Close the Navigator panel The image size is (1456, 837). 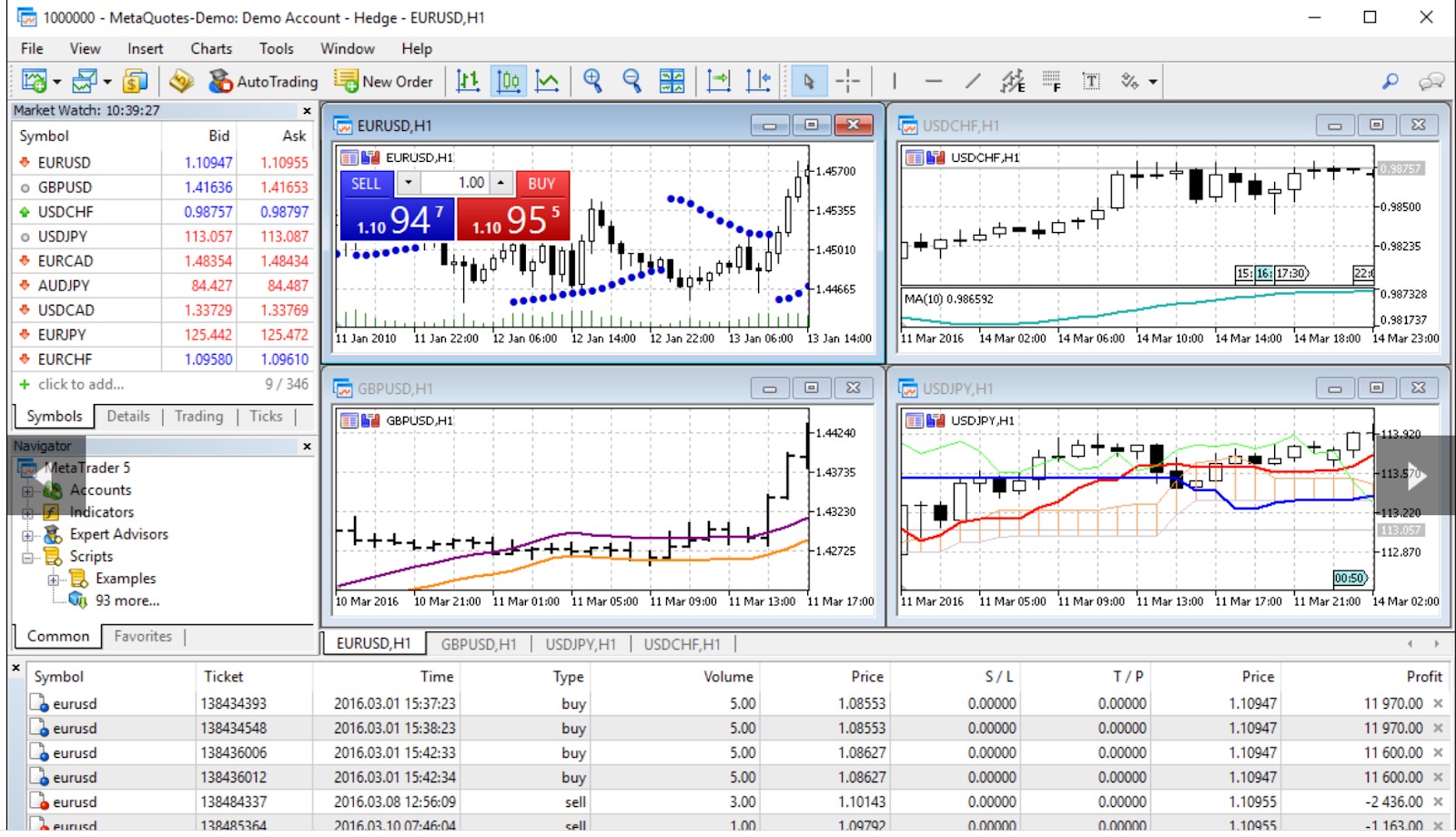pos(307,447)
